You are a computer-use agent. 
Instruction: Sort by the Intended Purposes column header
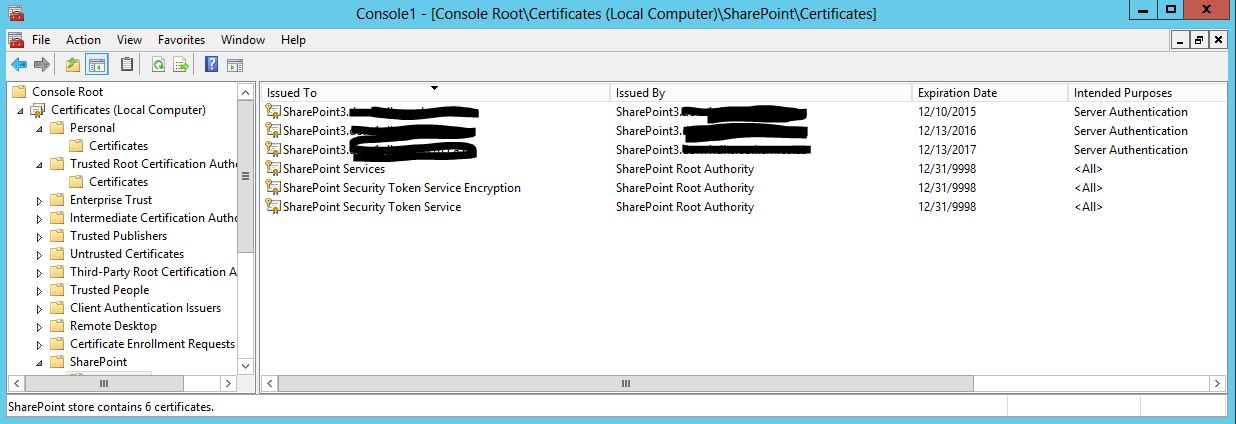1148,92
